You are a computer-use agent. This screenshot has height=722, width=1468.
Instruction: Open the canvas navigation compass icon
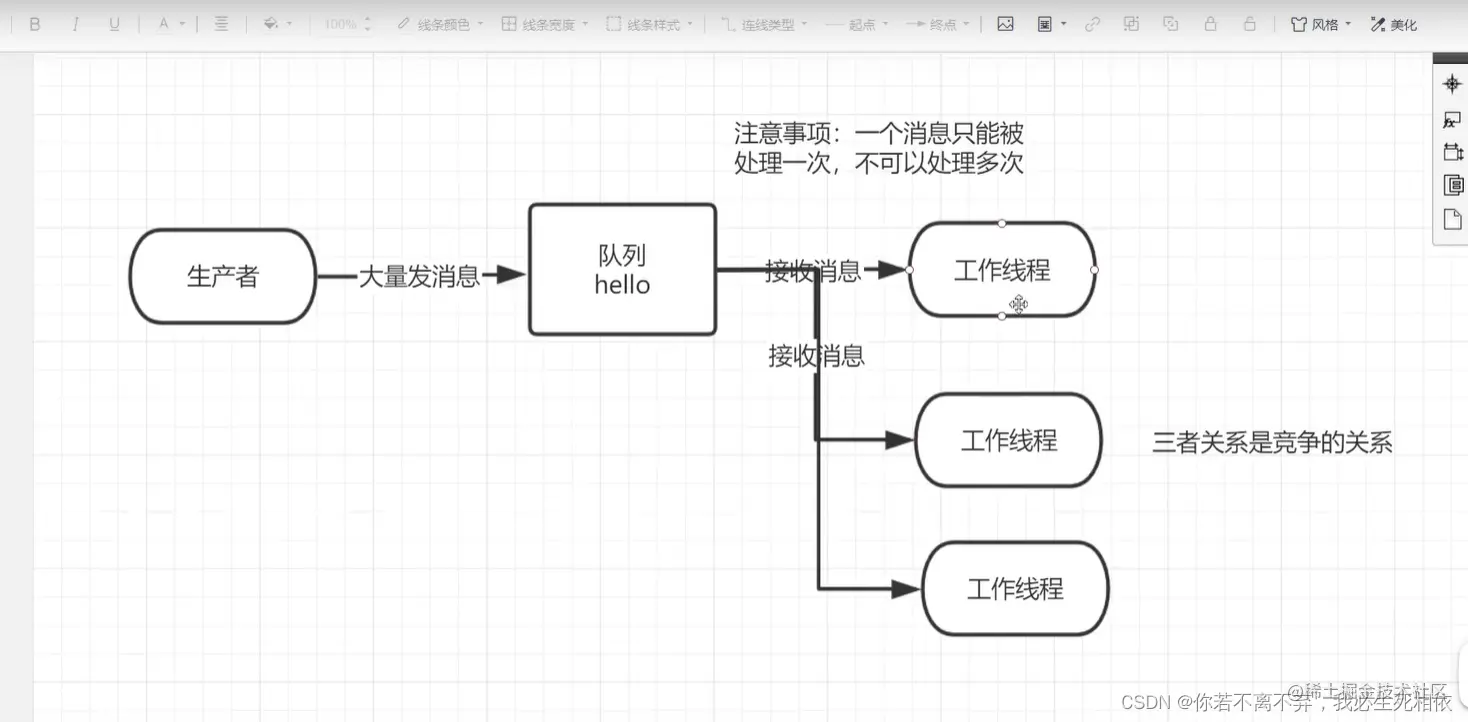point(1451,84)
